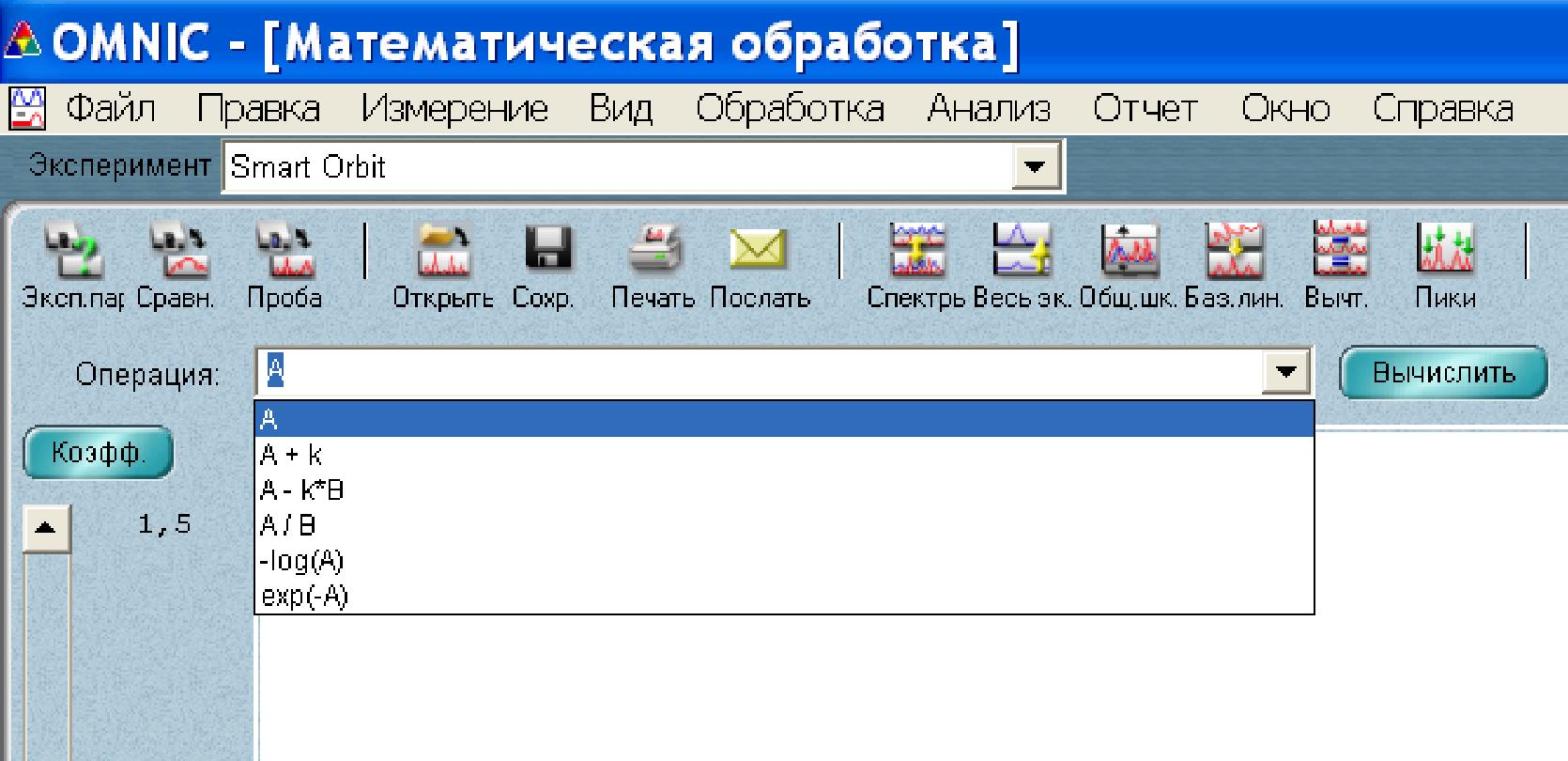The height and width of the screenshot is (761, 1568).
Task: Click the document icon left of Файл
Action: (x=27, y=109)
